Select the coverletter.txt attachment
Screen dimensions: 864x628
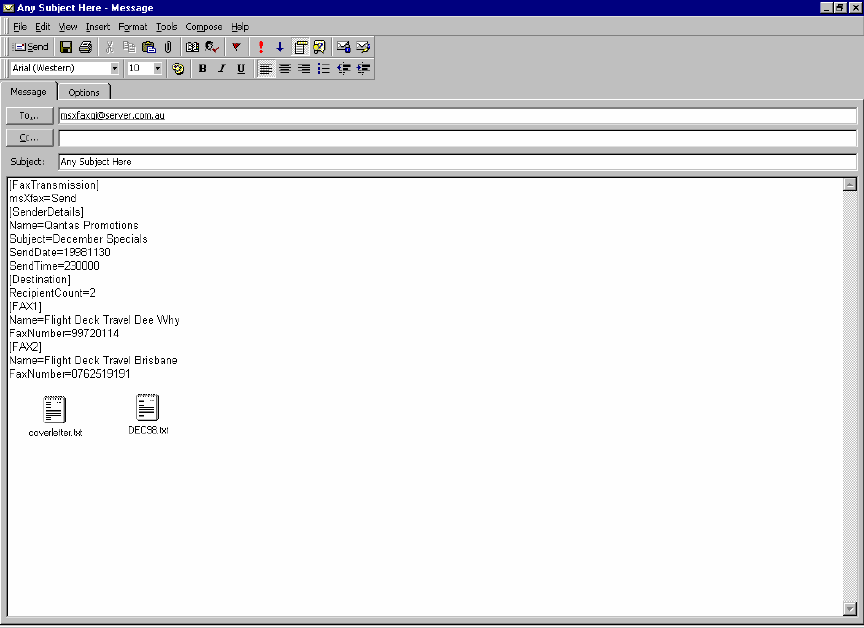point(55,416)
